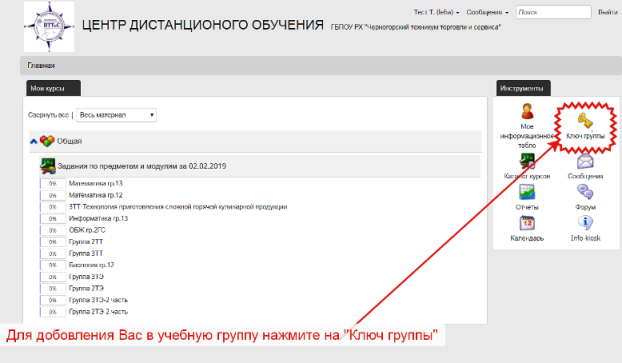This screenshot has height=363, width=622.
Task: Open the Каталог курсов icon
Action: (527, 161)
